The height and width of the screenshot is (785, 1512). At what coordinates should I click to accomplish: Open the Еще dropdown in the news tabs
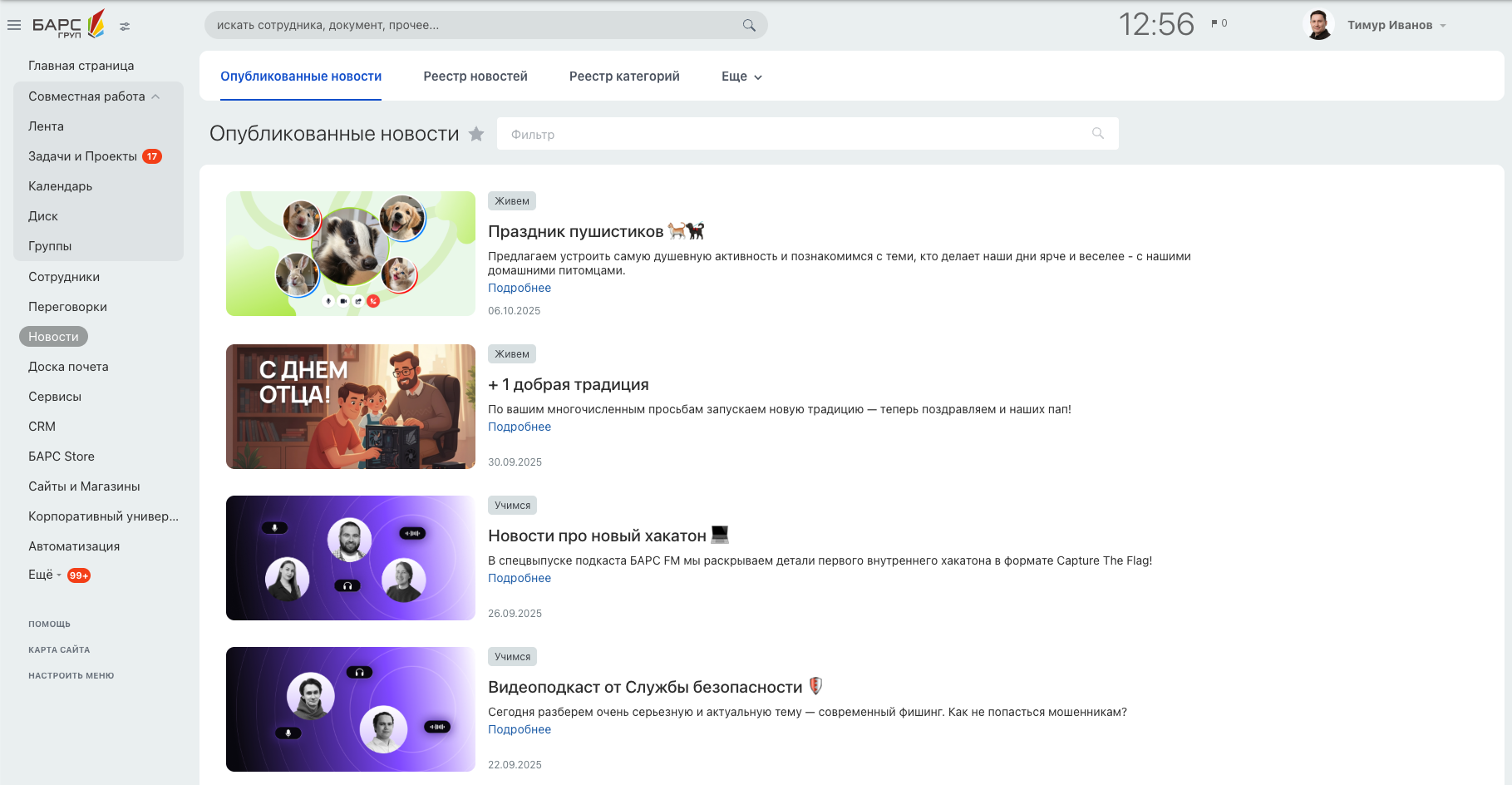[739, 76]
